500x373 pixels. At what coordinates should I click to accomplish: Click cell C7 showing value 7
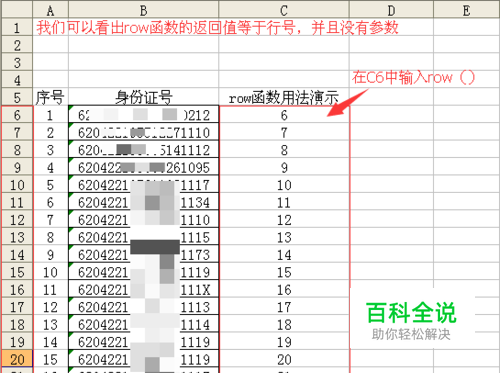[x=284, y=132]
